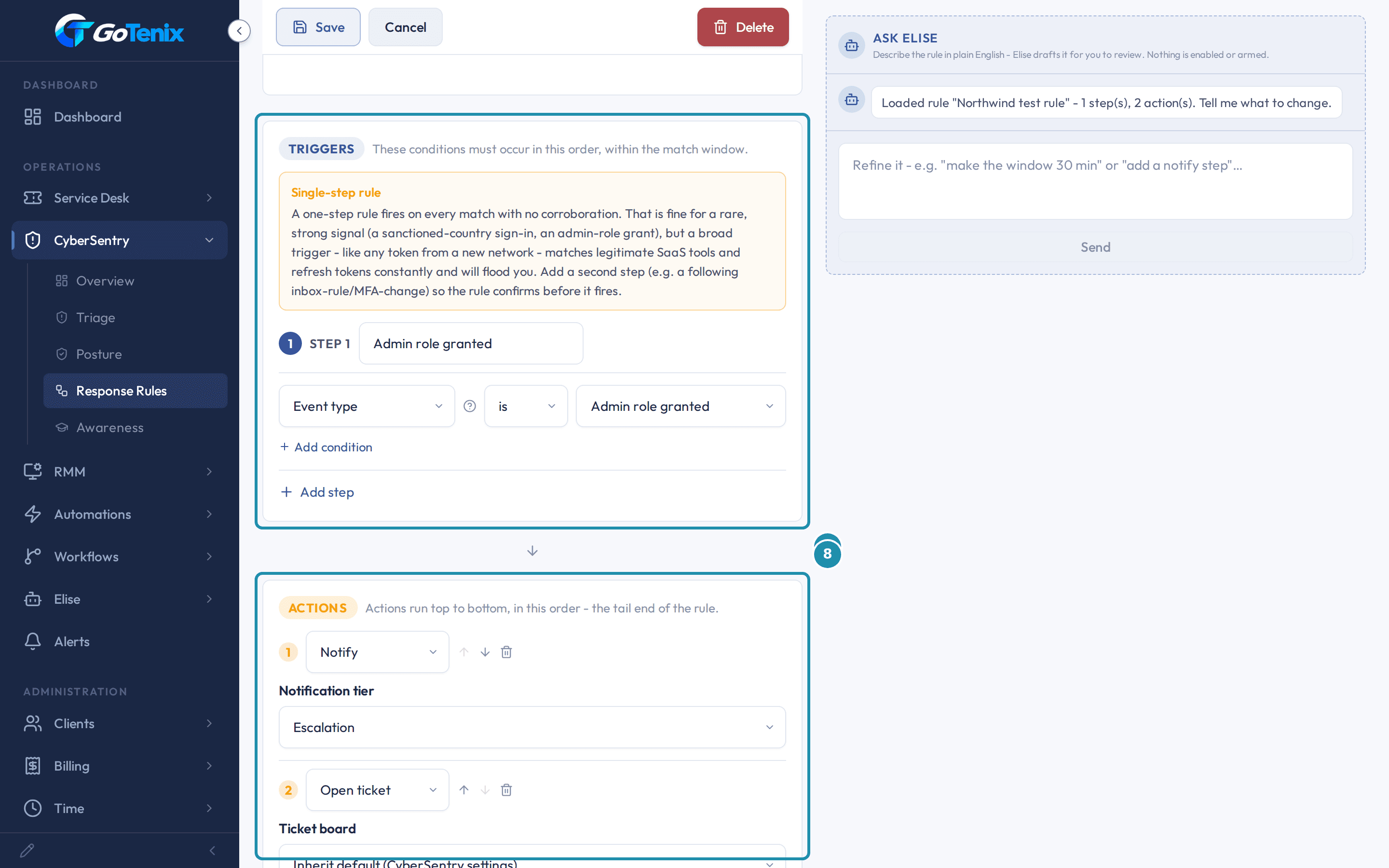Click the Ask Elise robot icon
This screenshot has width=1389, height=868.
tap(852, 45)
